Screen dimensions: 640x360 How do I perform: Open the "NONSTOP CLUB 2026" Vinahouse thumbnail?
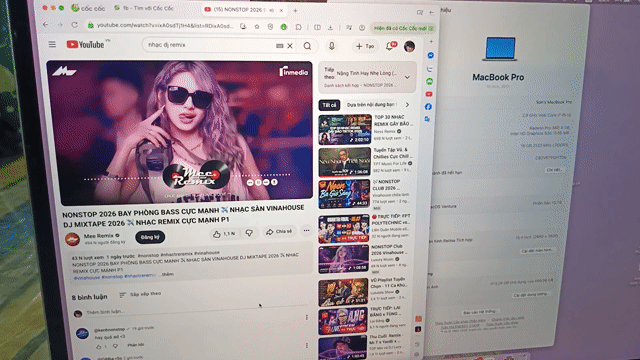(344, 194)
